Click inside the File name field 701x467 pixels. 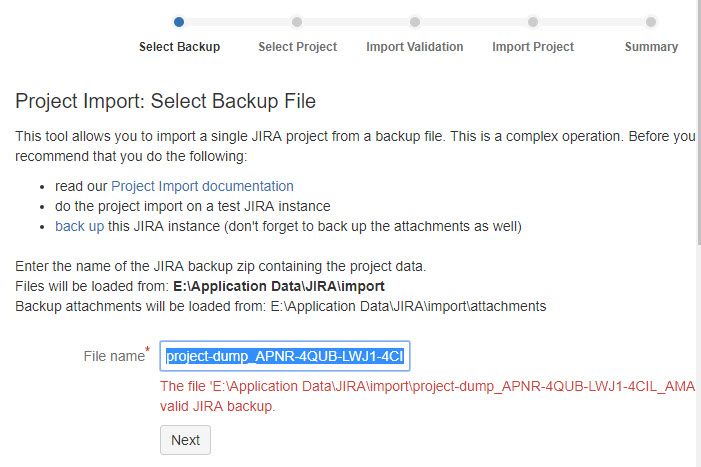point(285,356)
